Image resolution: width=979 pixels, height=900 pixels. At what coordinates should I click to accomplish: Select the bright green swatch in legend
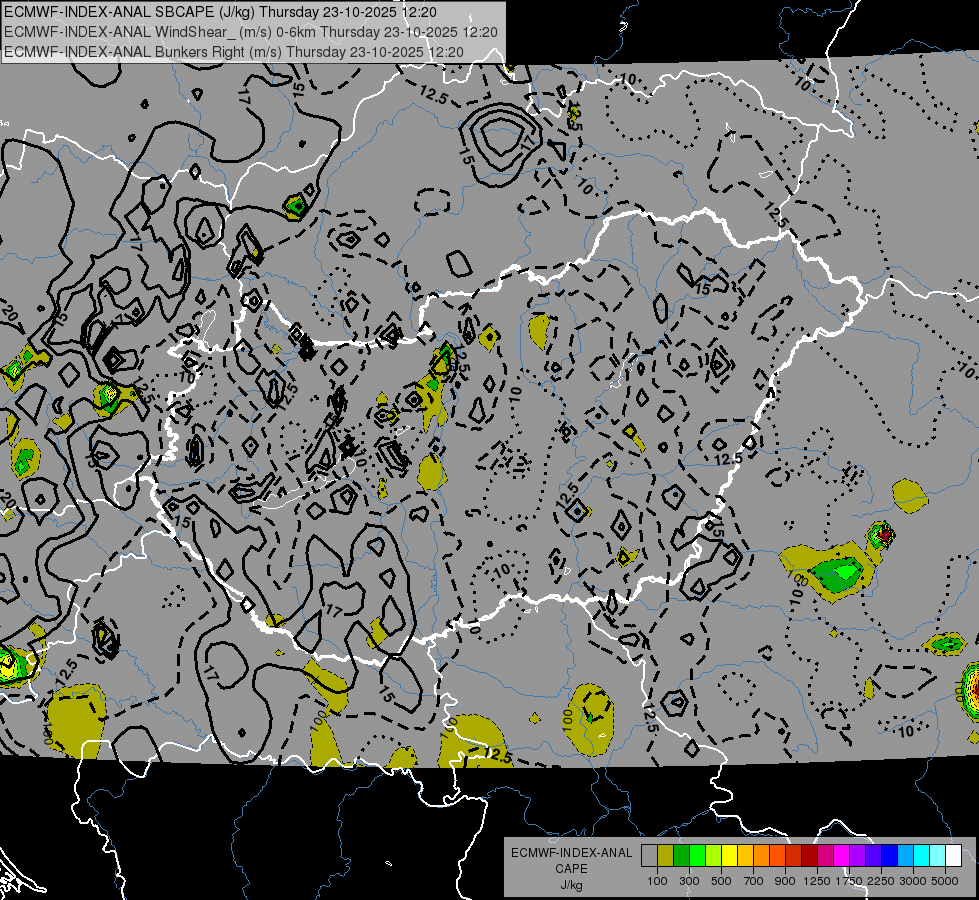pyautogui.click(x=697, y=855)
